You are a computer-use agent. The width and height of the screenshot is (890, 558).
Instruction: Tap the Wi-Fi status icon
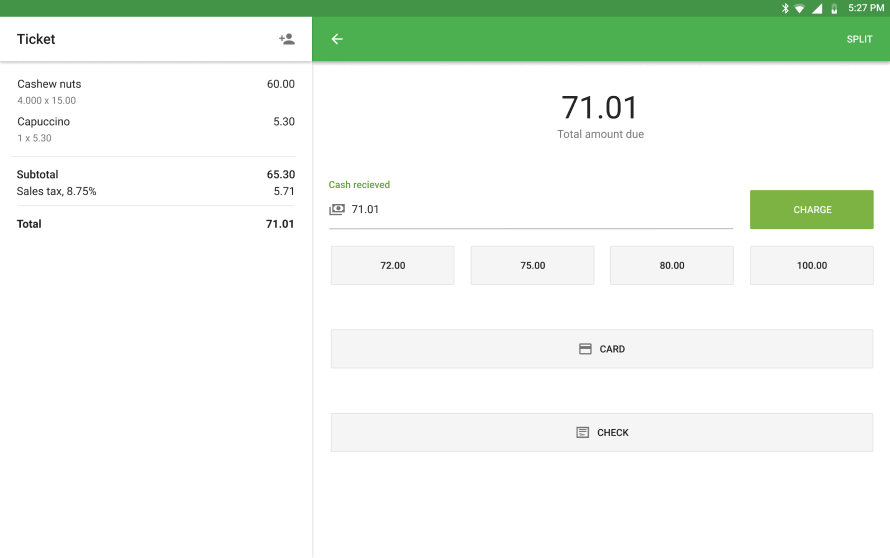(800, 9)
